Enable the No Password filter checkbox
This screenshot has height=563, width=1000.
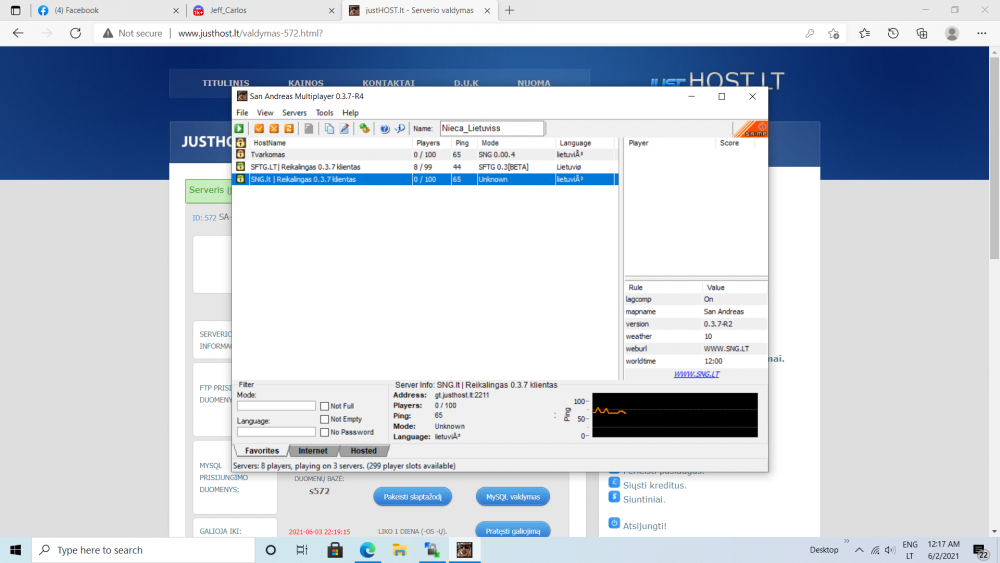(x=325, y=432)
